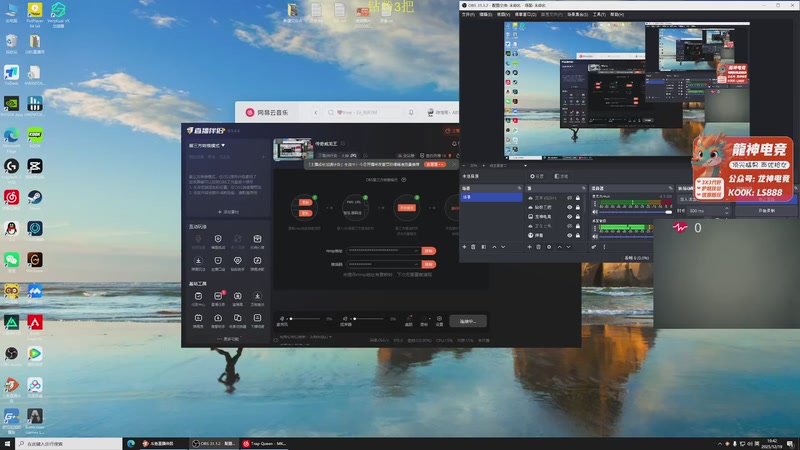Open 场景切换器 tool in 直播伴侣
This screenshot has height=450, width=800.
pyautogui.click(x=238, y=319)
